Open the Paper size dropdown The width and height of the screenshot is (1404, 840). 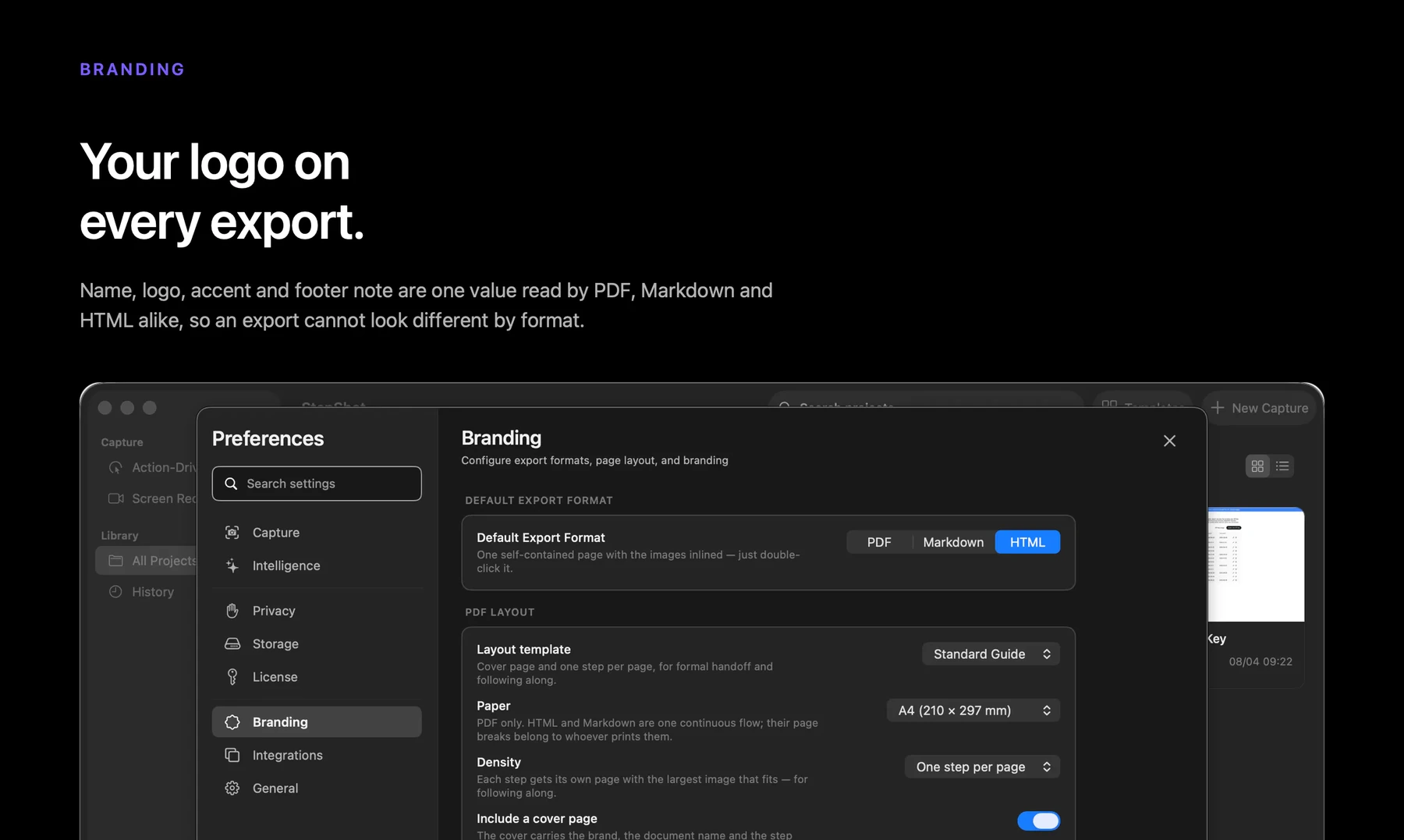[973, 711]
